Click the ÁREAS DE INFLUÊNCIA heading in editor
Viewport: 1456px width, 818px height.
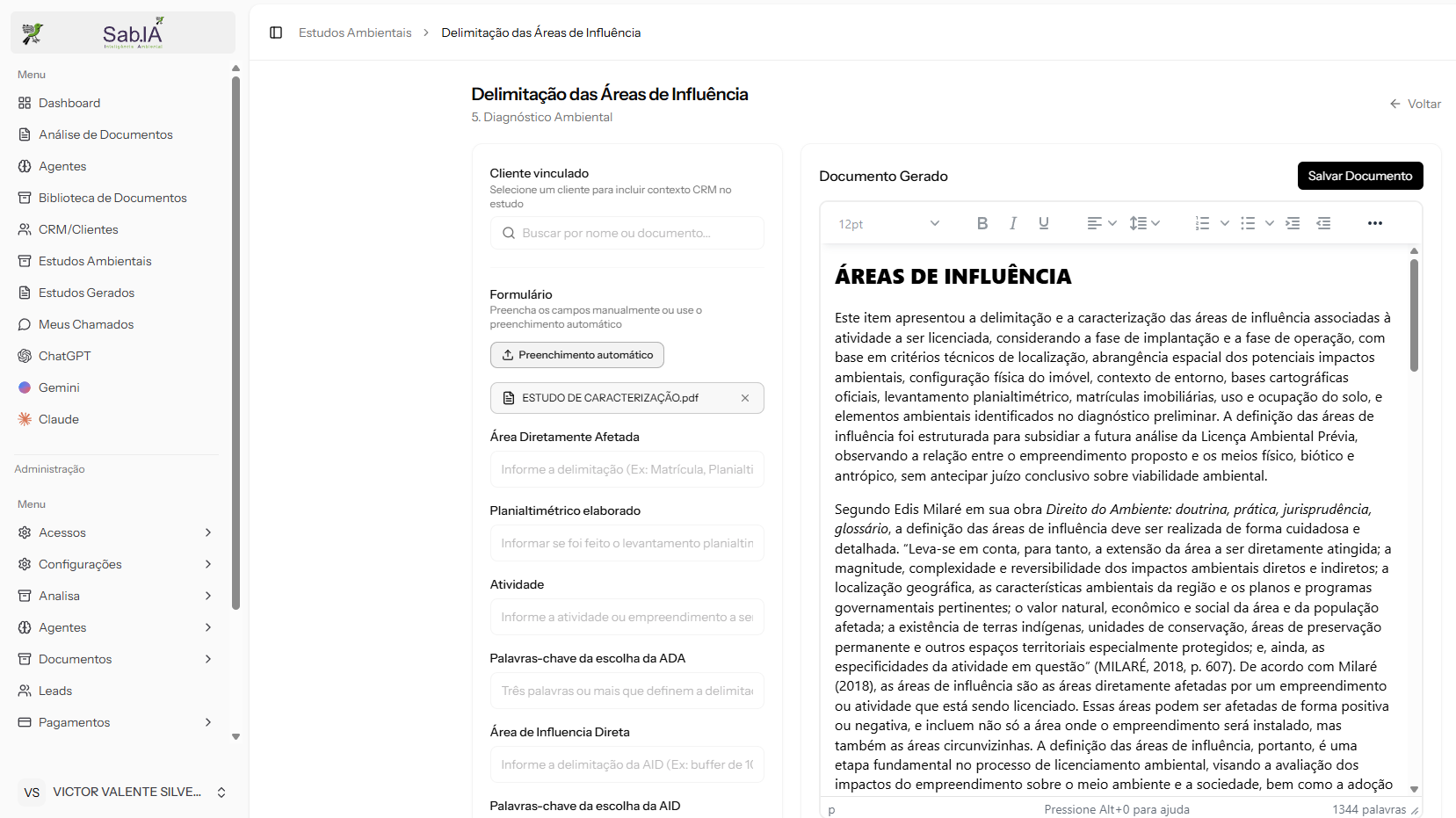[x=953, y=276]
